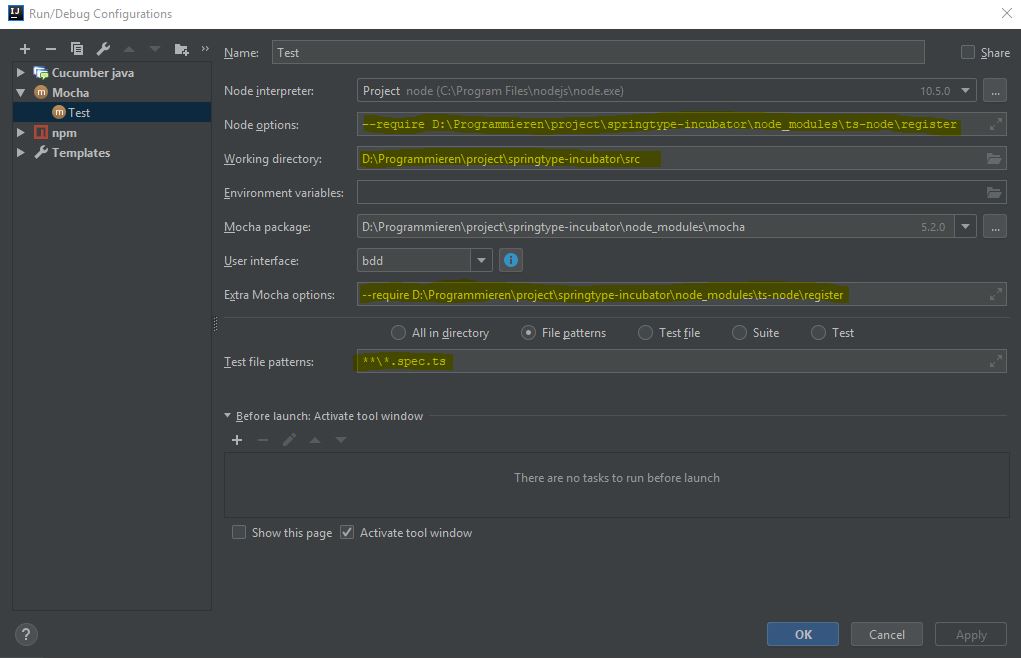The image size is (1021, 658).
Task: Move the configuration down in the list toolbar
Action: coord(155,49)
